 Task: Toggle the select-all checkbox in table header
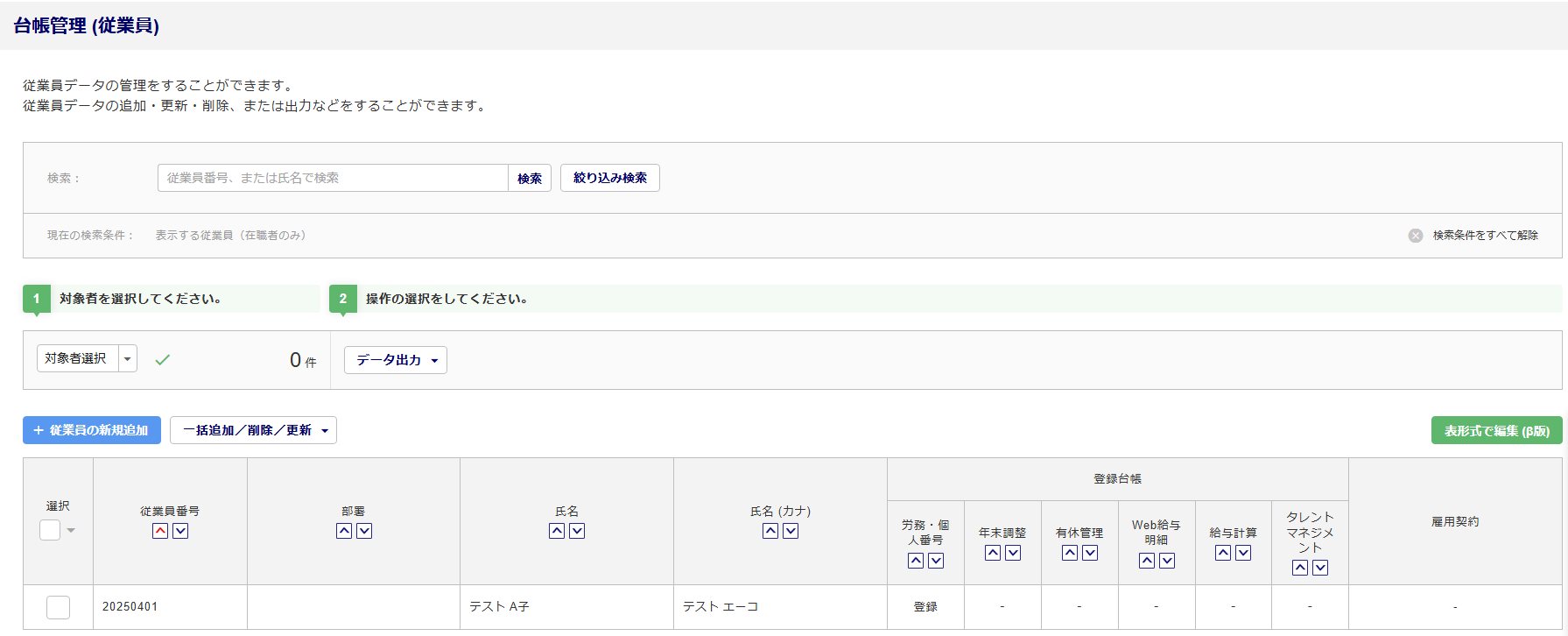(50, 530)
